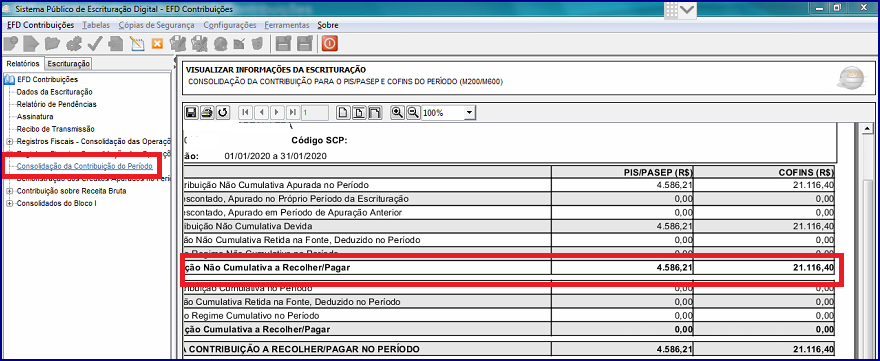Click the globe transmit toolbar icon

pos(220,43)
